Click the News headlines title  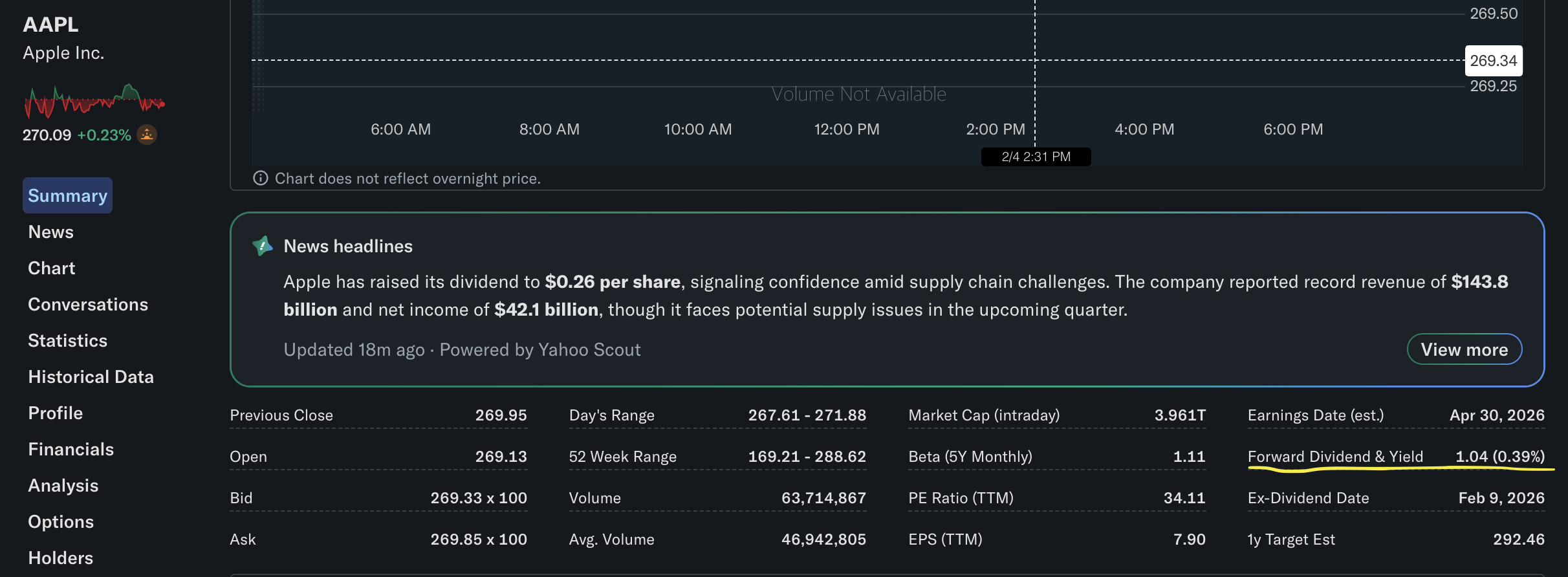348,246
